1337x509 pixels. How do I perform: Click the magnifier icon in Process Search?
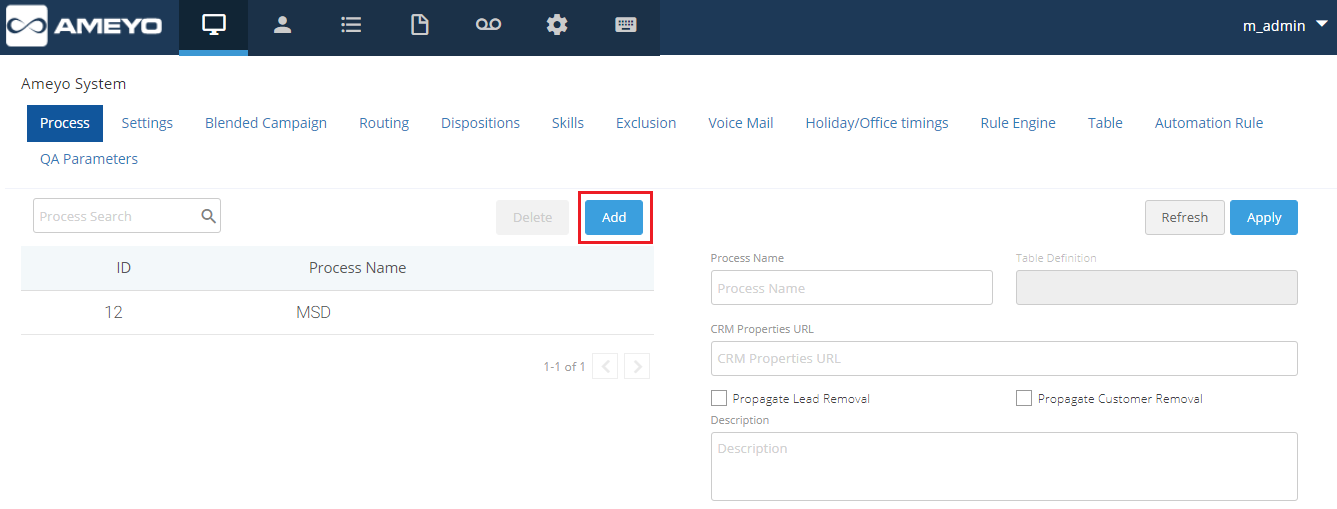[208, 216]
